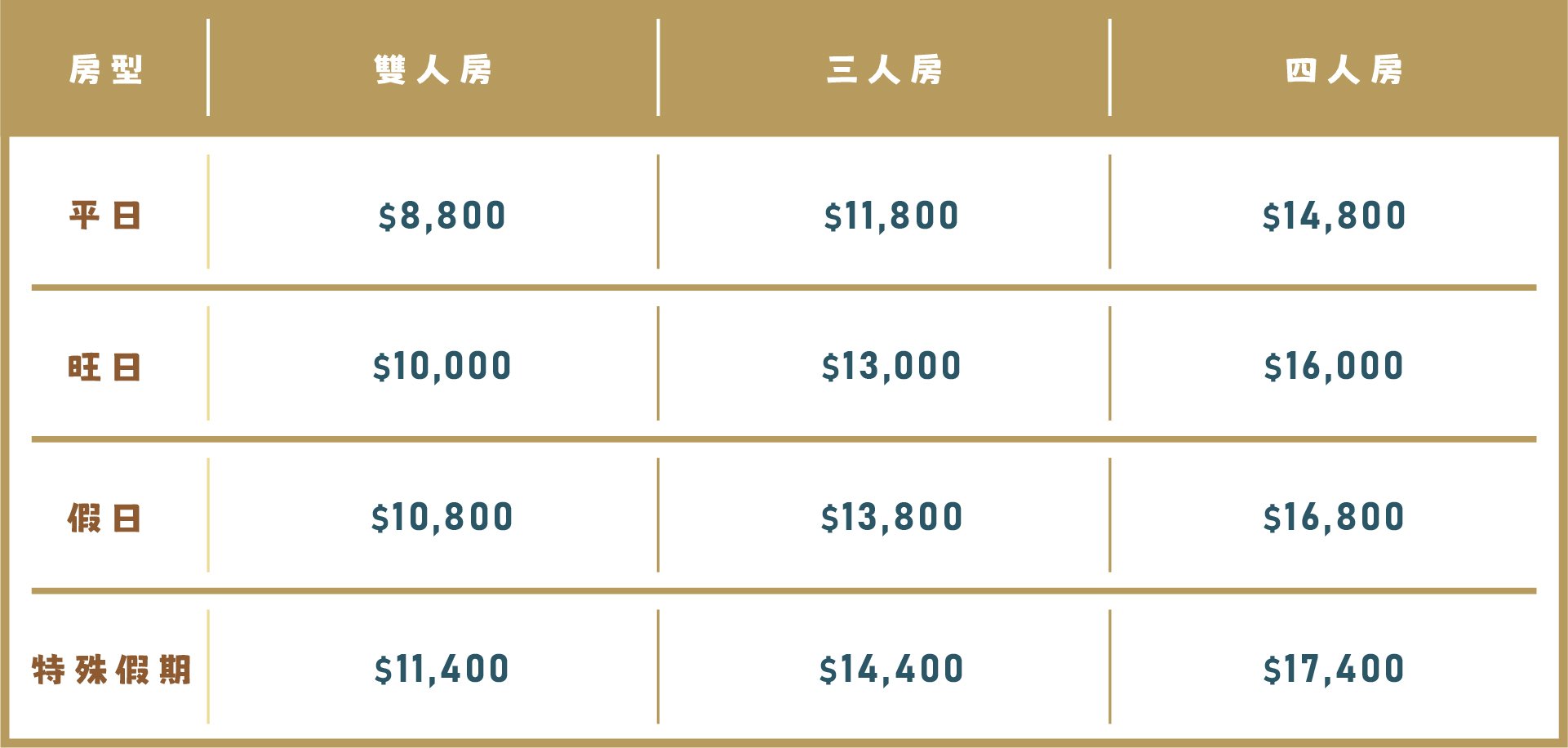This screenshot has height=748, width=1568.
Task: Select the $16,800 price cell
Action: tap(1334, 518)
